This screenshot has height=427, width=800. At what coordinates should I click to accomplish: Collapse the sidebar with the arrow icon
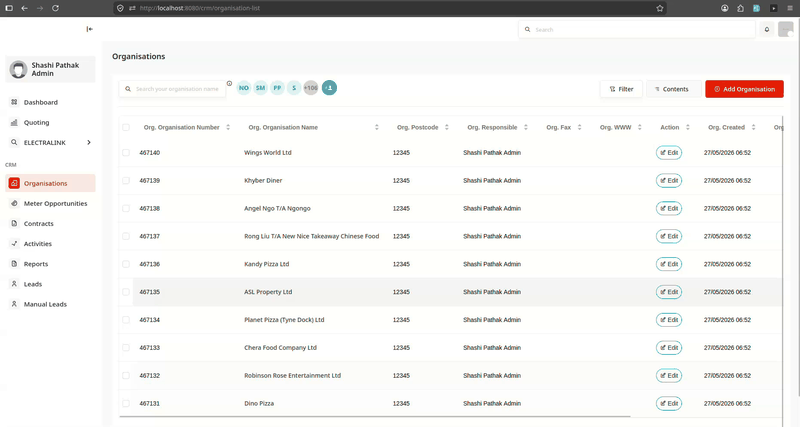(89, 29)
